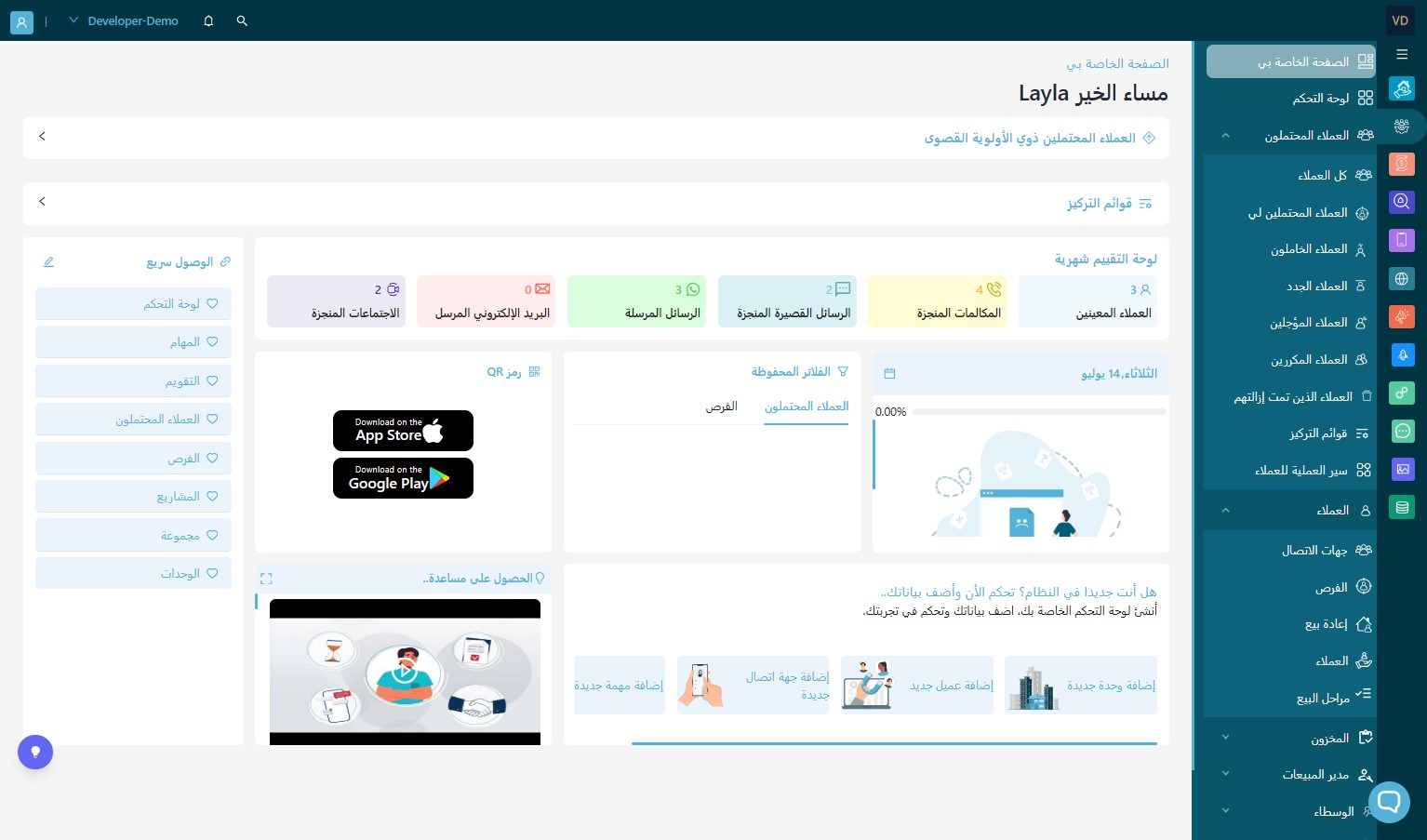
Task: Expand the المخزون sidebar section
Action: [x=1225, y=738]
